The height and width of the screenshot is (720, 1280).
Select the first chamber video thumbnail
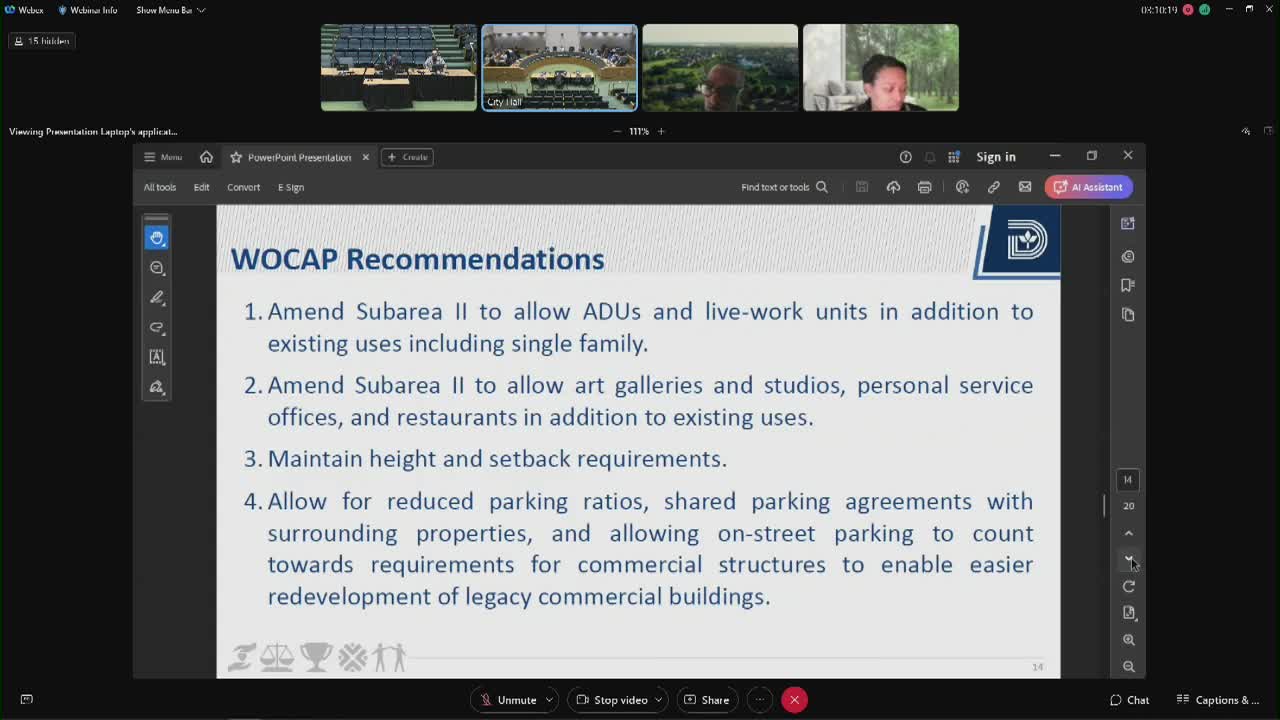398,67
